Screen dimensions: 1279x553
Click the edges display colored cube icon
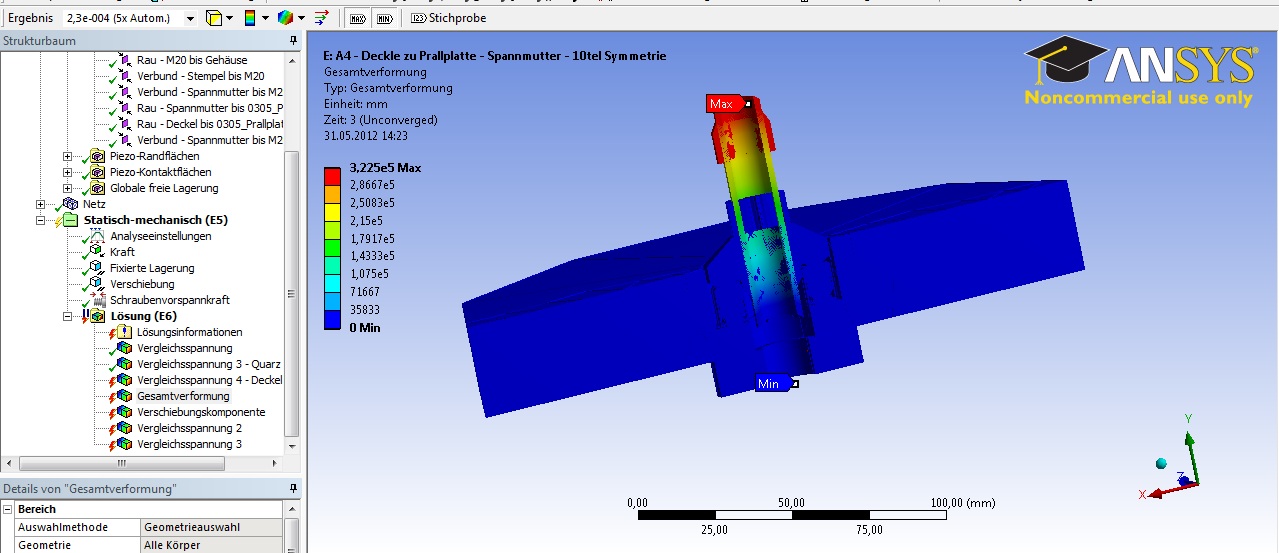click(285, 18)
